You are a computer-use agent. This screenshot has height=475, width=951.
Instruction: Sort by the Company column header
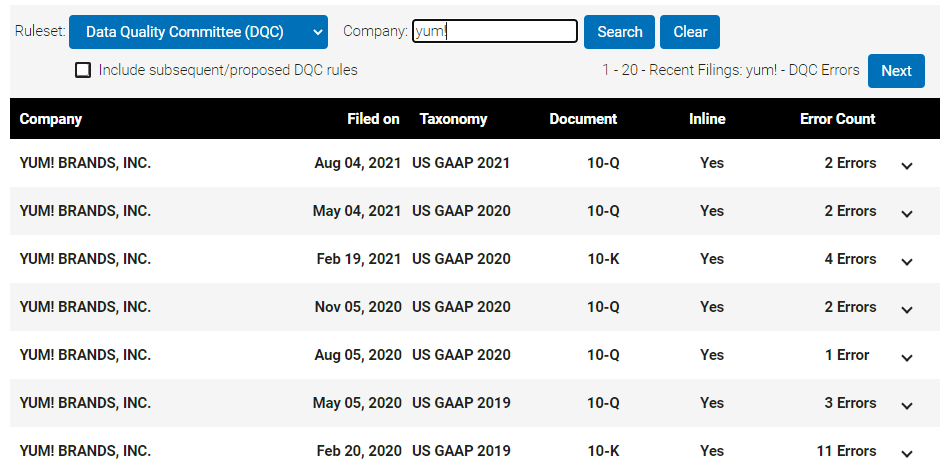pyautogui.click(x=51, y=119)
